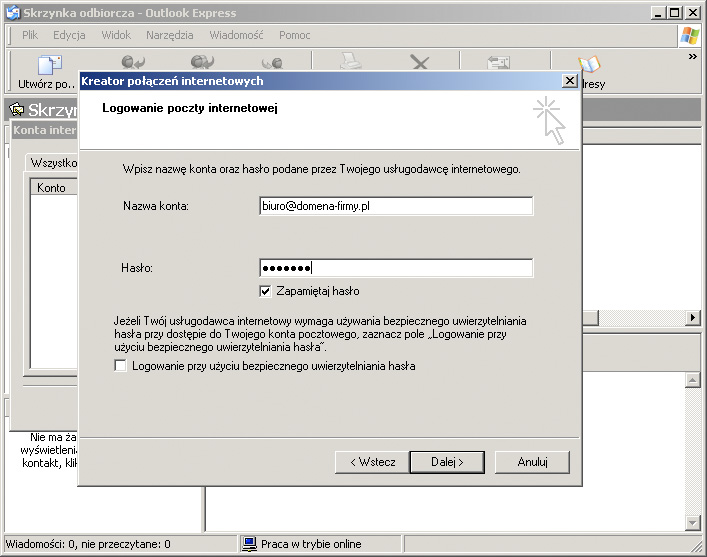Click the Reply All toolbar icon
Image resolution: width=707 pixels, height=557 pixels.
[x=202, y=62]
